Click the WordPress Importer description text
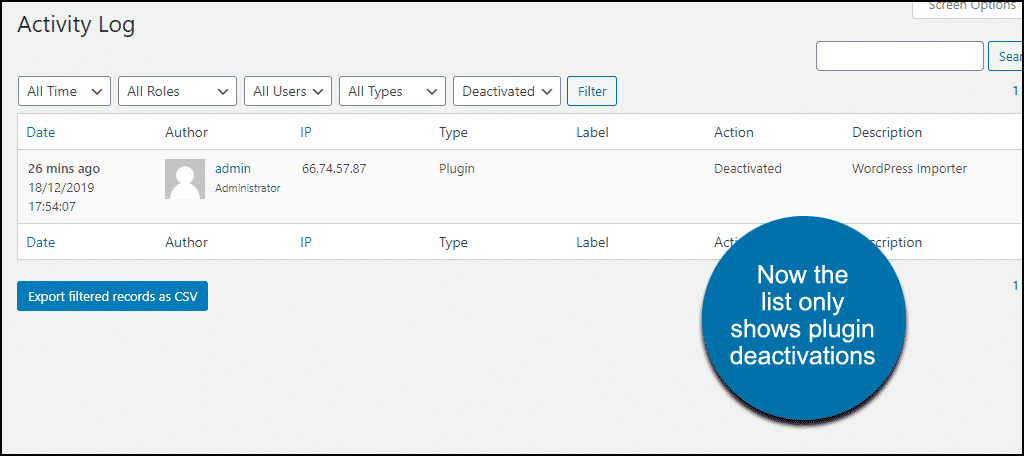Screen dimensions: 1024x456 pos(909,169)
